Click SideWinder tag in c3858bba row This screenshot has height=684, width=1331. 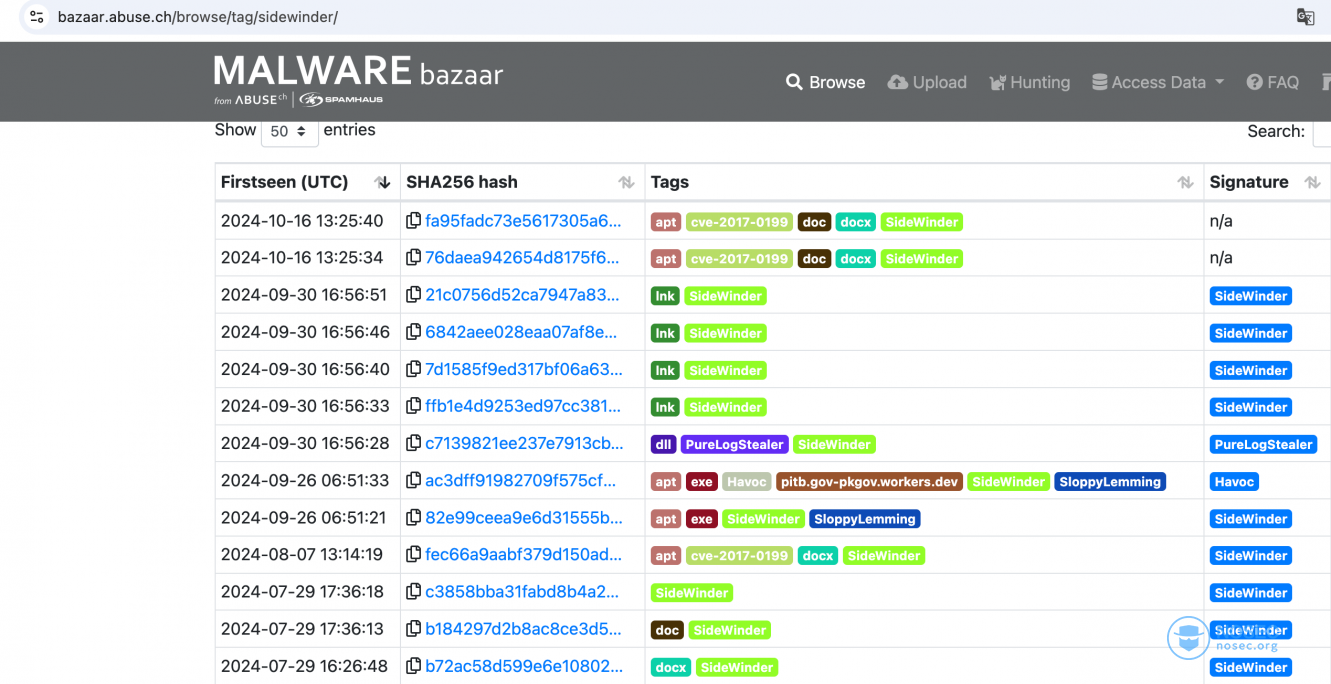tap(692, 593)
